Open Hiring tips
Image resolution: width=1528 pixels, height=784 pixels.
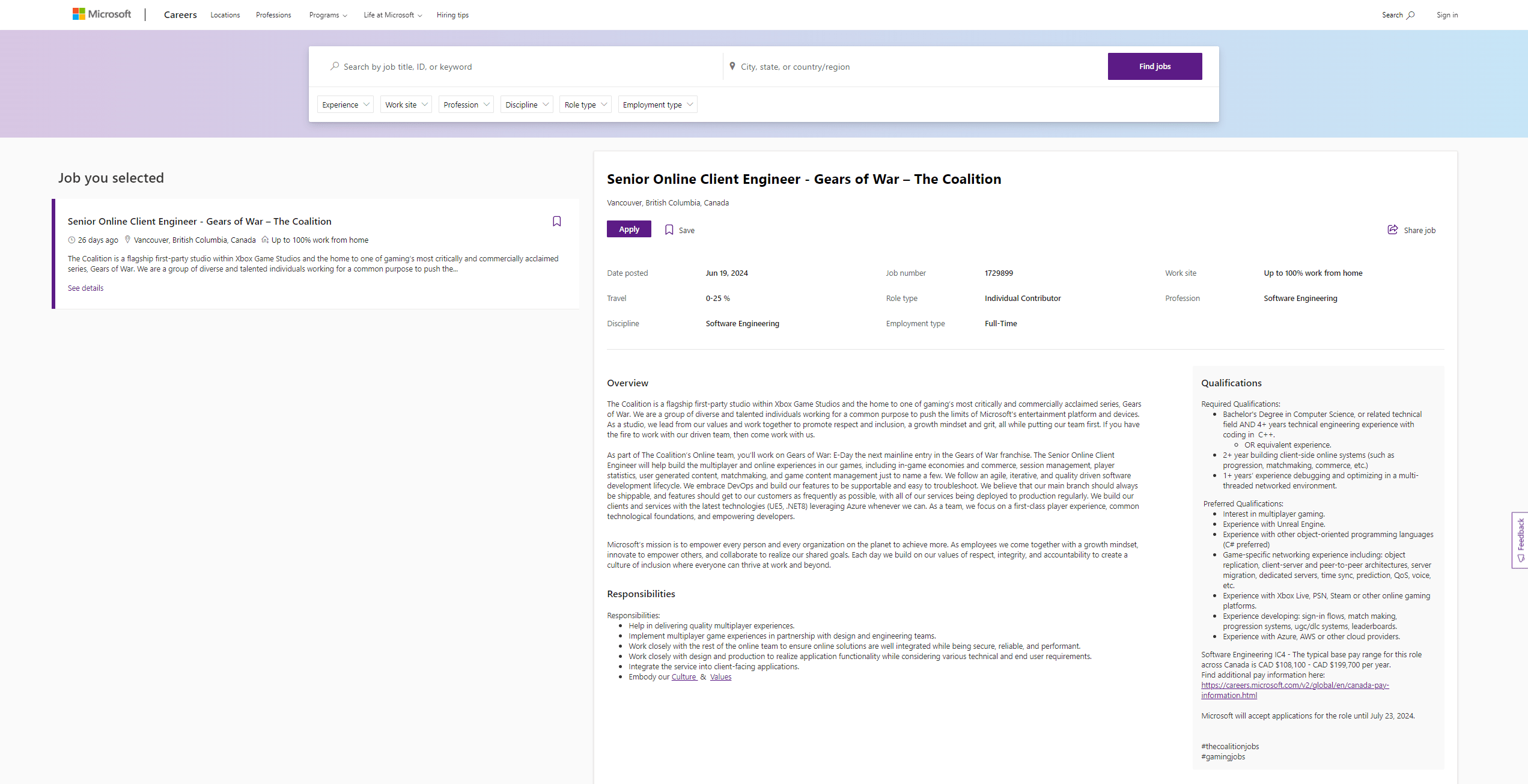coord(452,15)
